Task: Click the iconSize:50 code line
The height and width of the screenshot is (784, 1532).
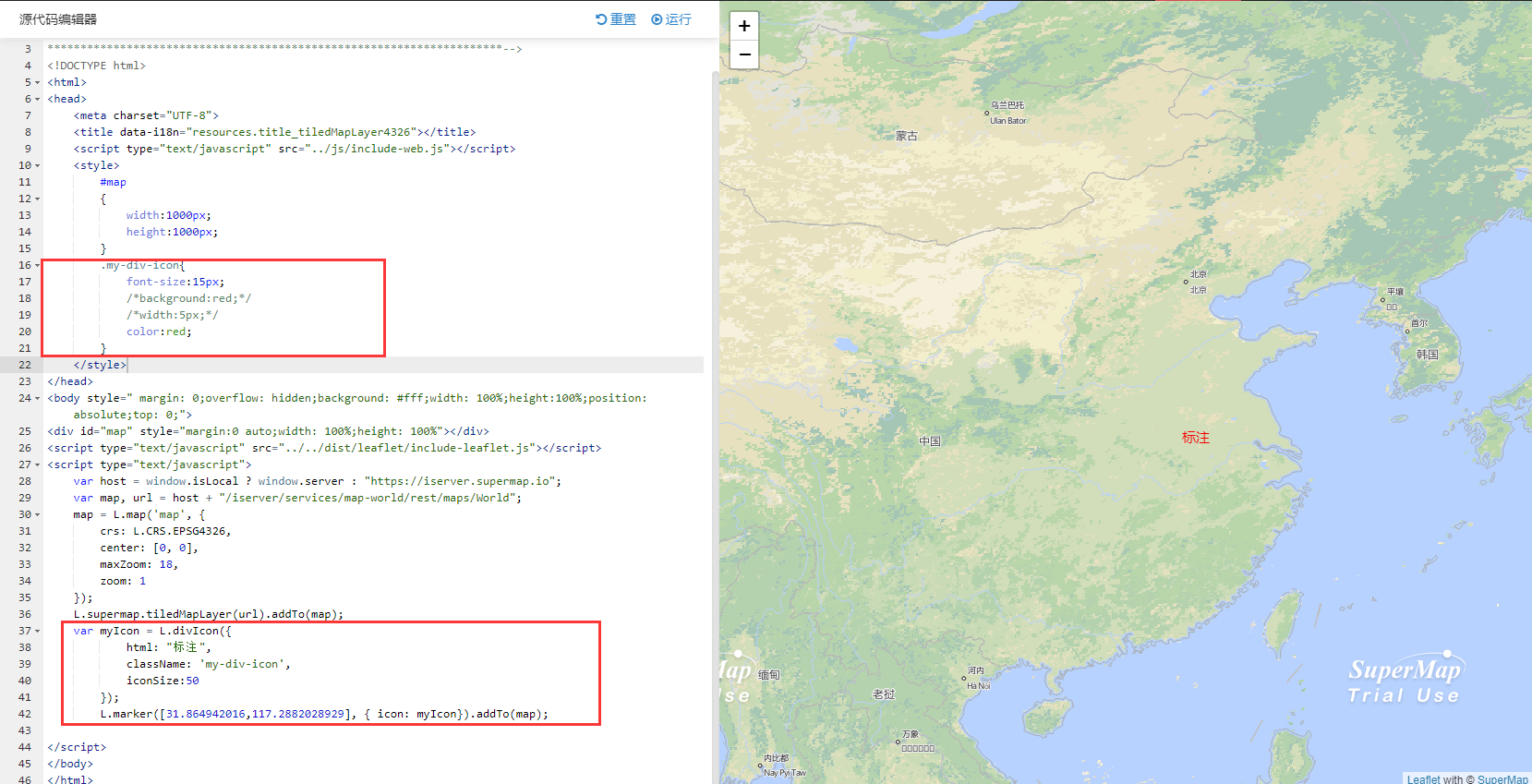Action: pyautogui.click(x=163, y=681)
